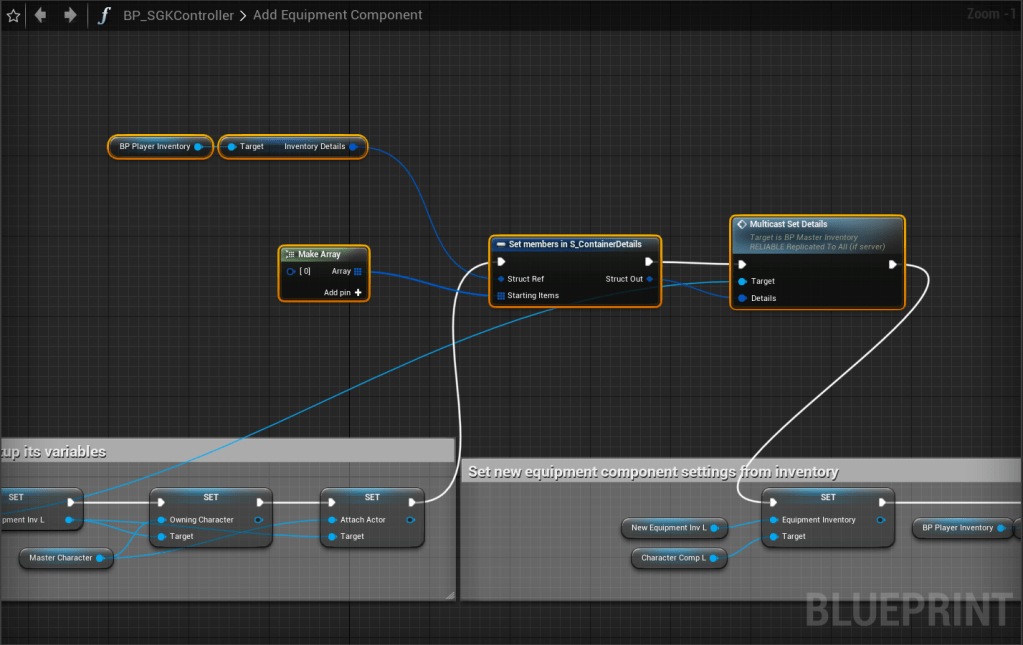The width and height of the screenshot is (1023, 645).
Task: Click the favorite star icon
Action: point(13,15)
